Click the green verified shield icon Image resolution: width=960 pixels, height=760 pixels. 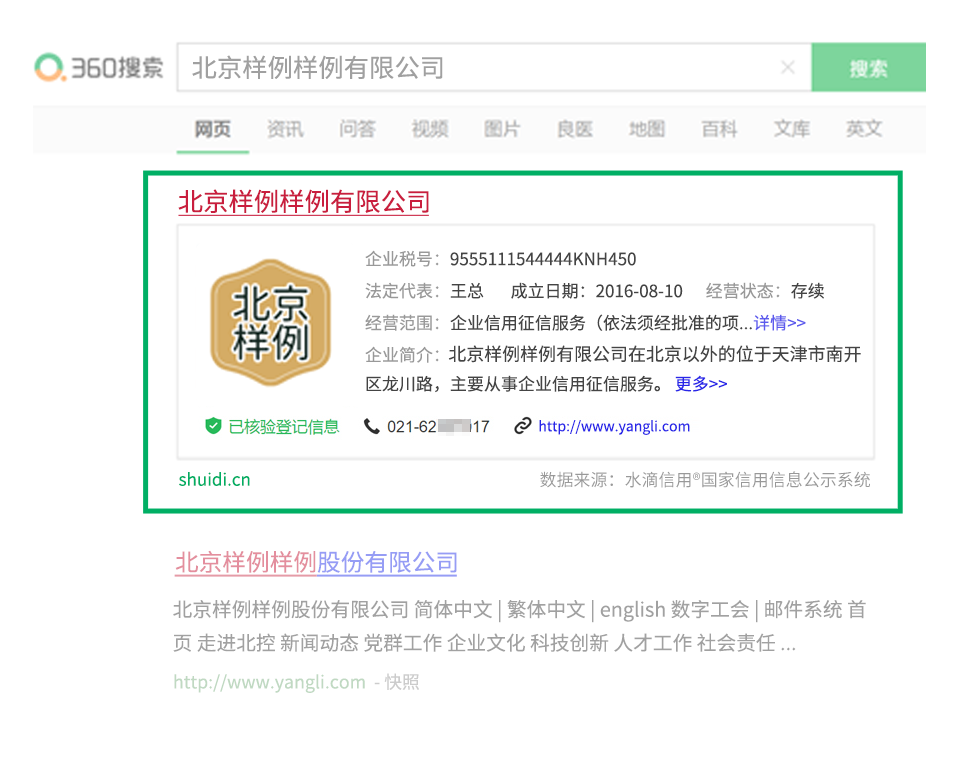tap(213, 426)
